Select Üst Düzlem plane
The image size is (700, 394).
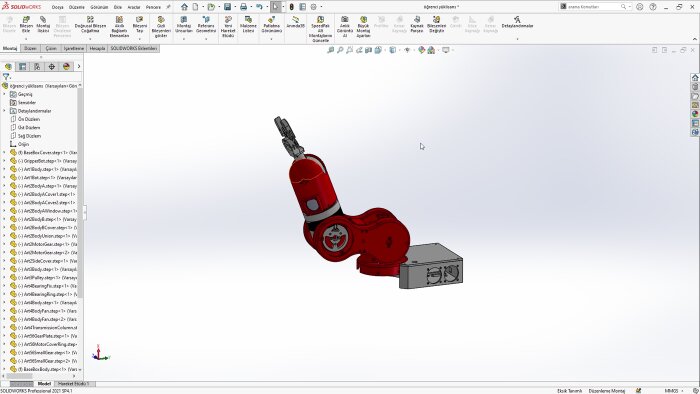coord(29,128)
